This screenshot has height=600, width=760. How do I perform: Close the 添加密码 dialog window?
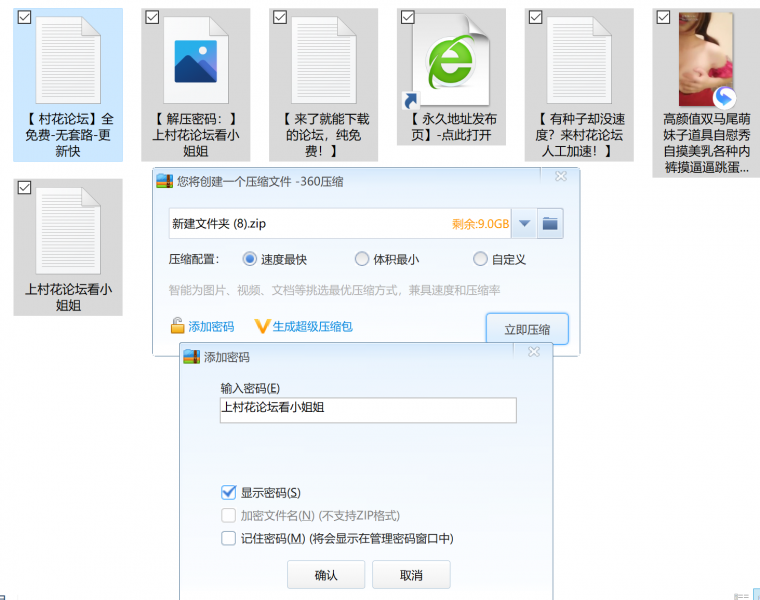point(535,352)
